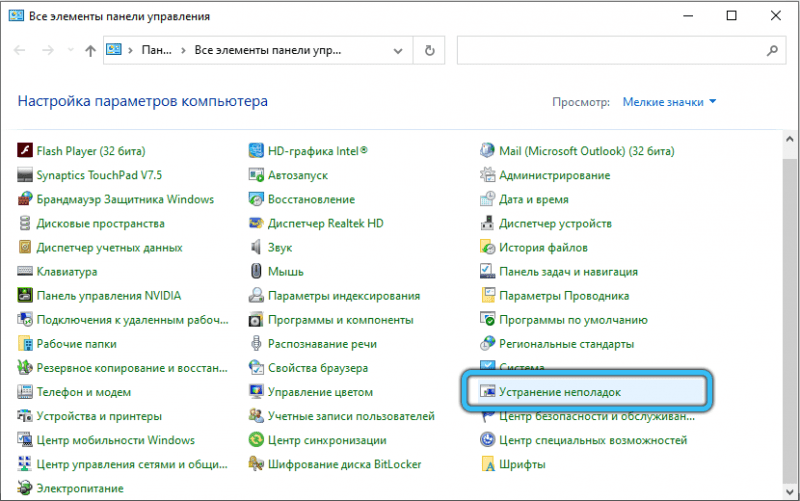Click the scrollbar up arrow

(790, 139)
